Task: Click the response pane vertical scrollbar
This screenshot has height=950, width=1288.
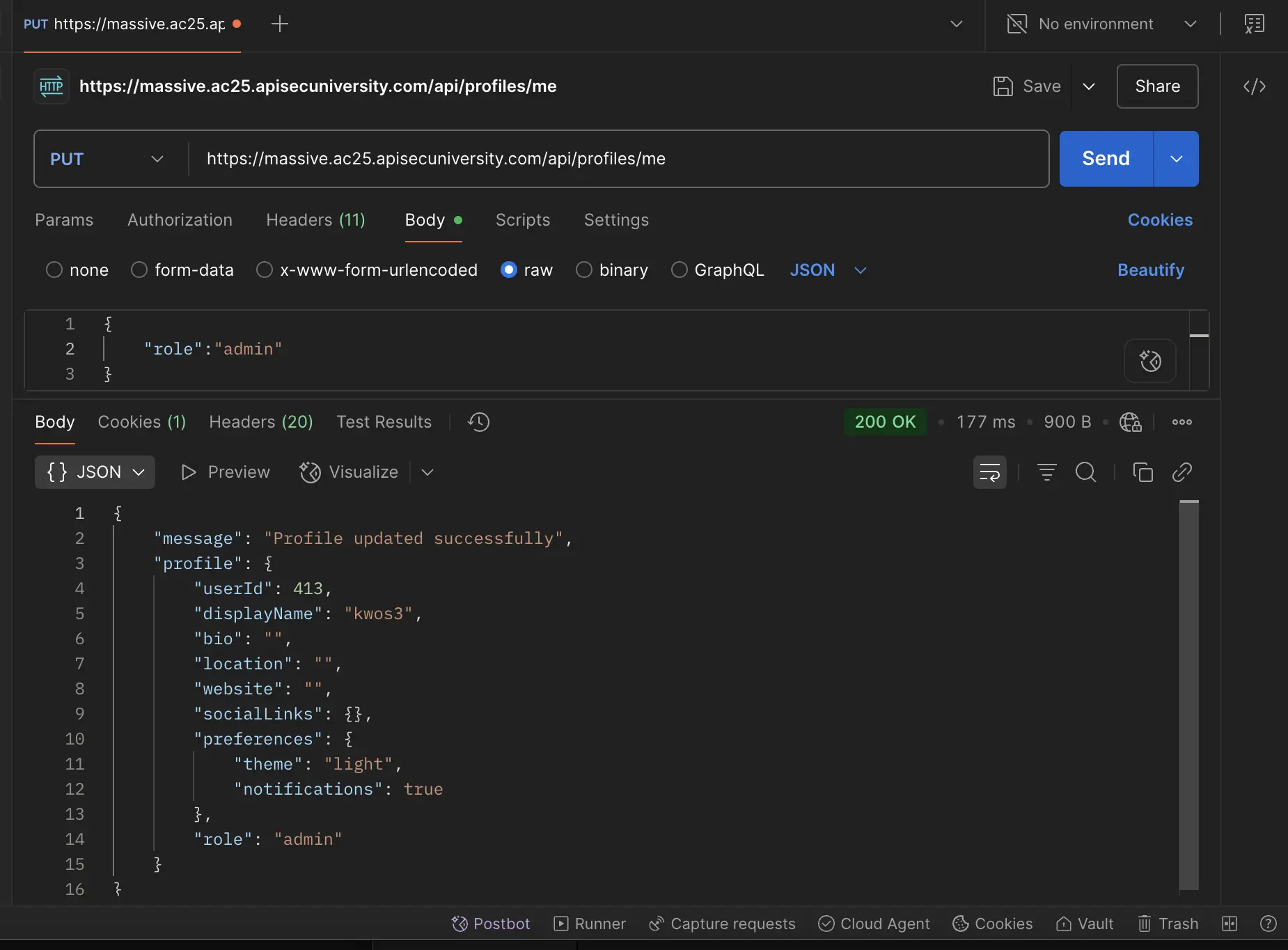Action: [x=1189, y=695]
